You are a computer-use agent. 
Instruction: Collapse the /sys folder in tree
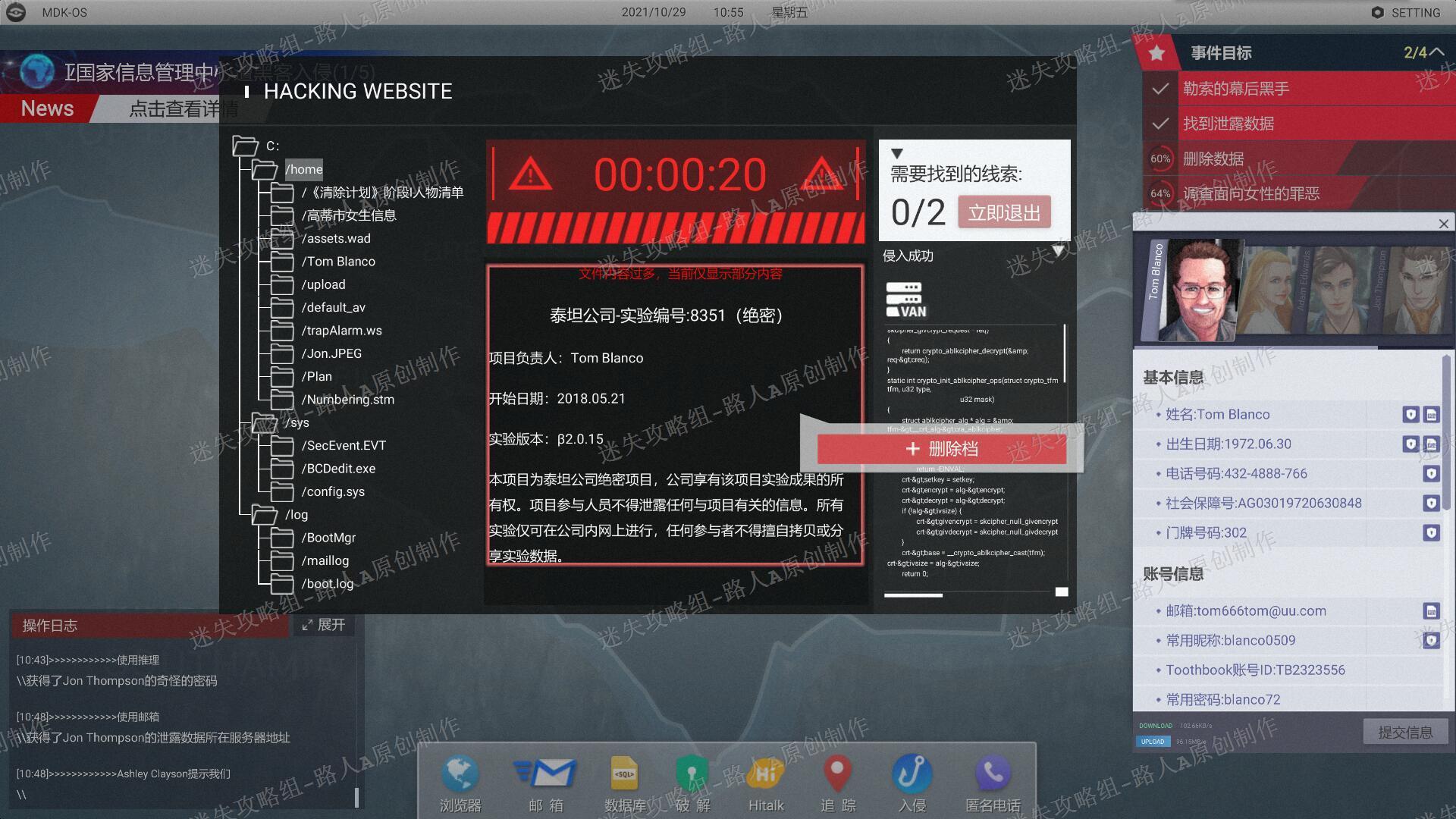tap(264, 423)
